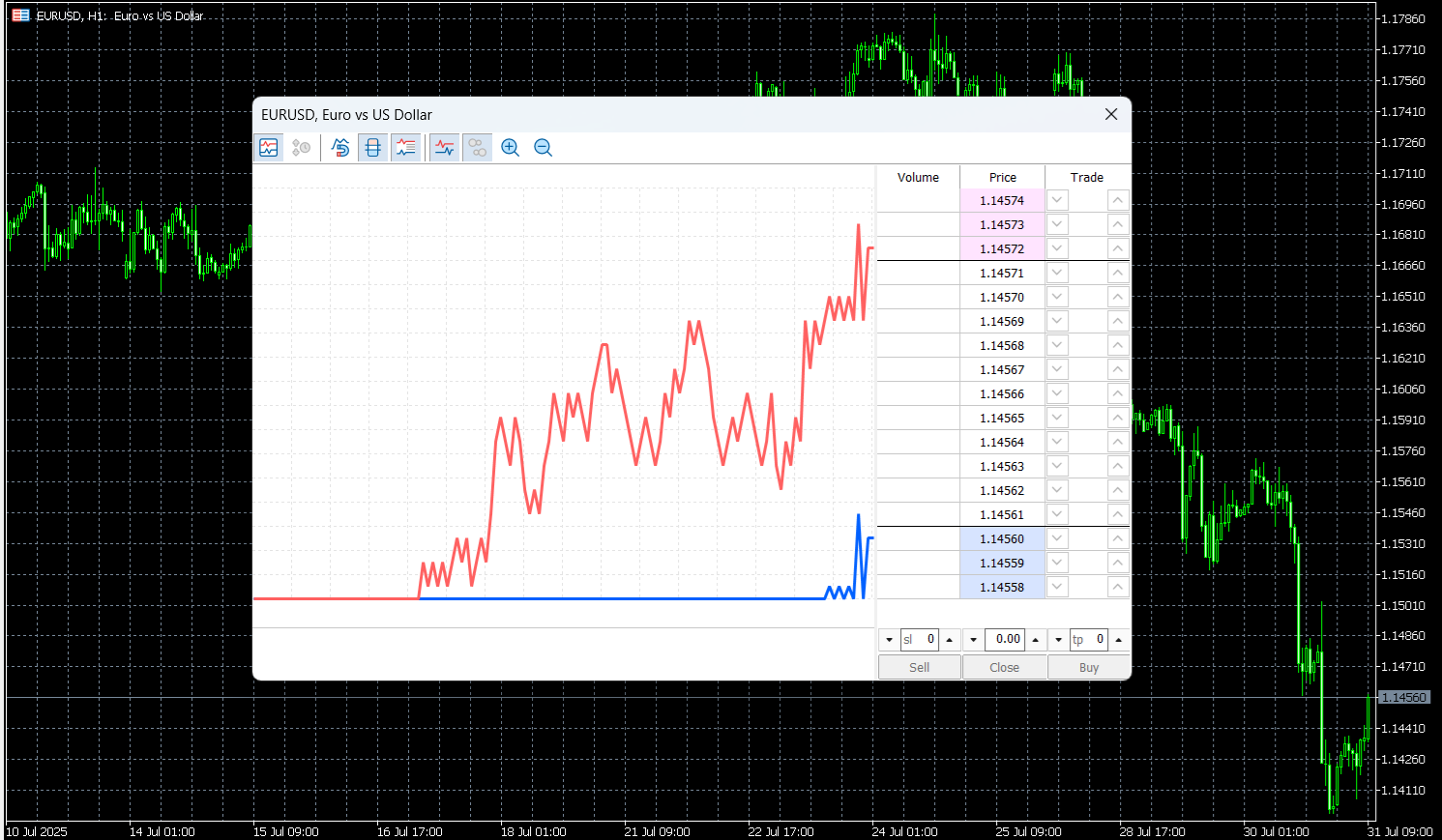
Task: Click up arrow at price 1.14562
Action: coord(1118,490)
